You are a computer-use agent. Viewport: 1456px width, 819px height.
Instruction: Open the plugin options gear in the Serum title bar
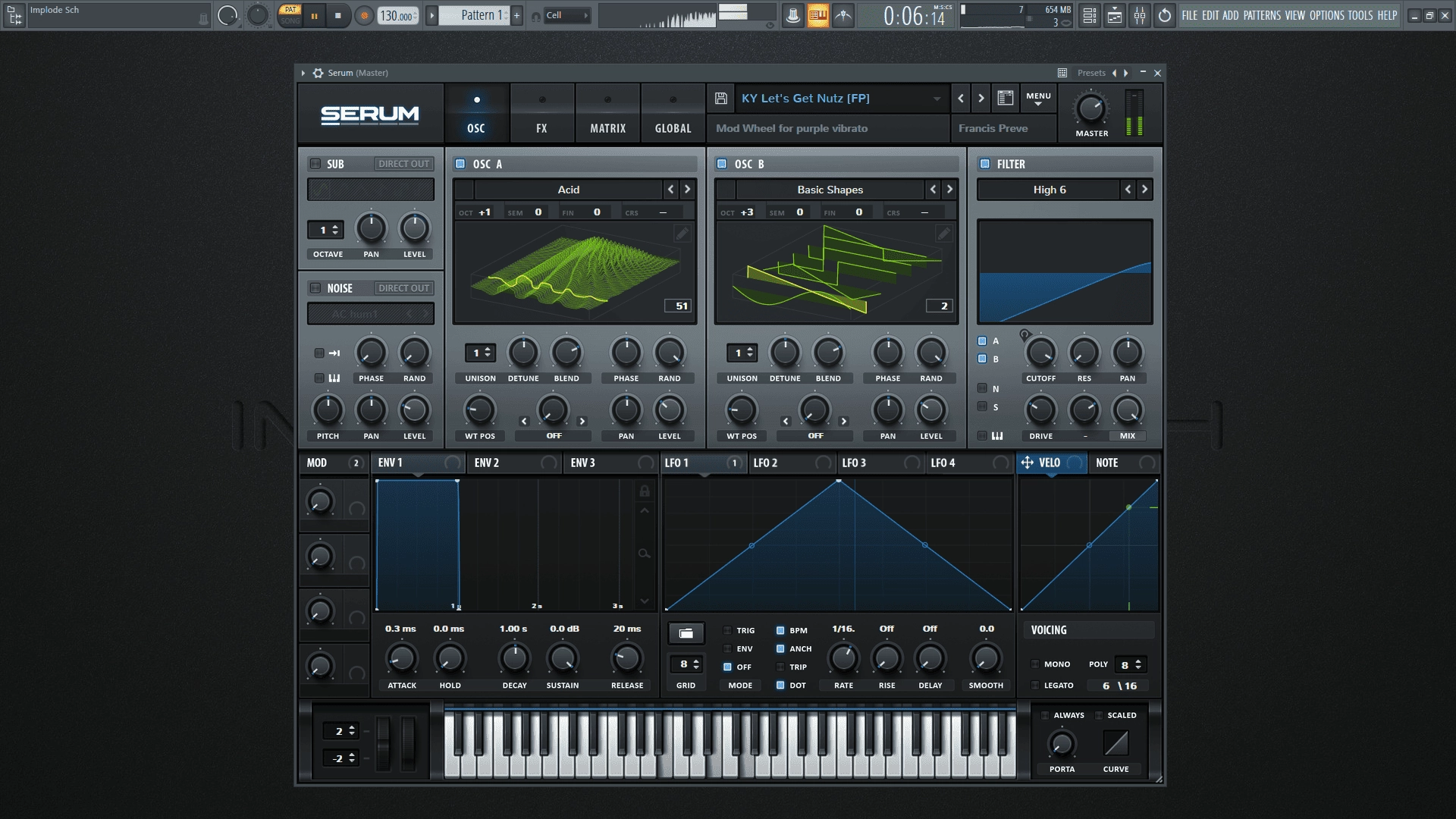coord(318,73)
